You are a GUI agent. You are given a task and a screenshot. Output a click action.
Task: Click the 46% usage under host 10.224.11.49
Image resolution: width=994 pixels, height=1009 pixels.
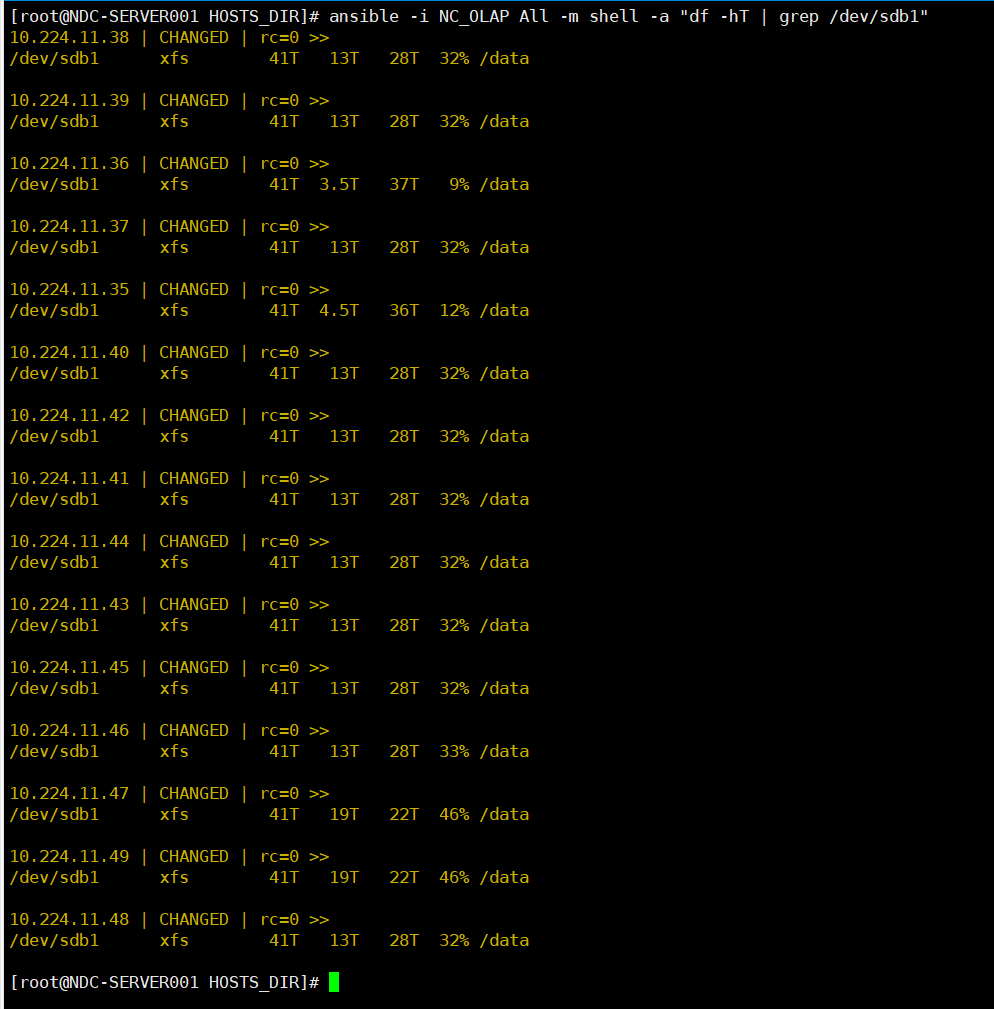click(454, 877)
